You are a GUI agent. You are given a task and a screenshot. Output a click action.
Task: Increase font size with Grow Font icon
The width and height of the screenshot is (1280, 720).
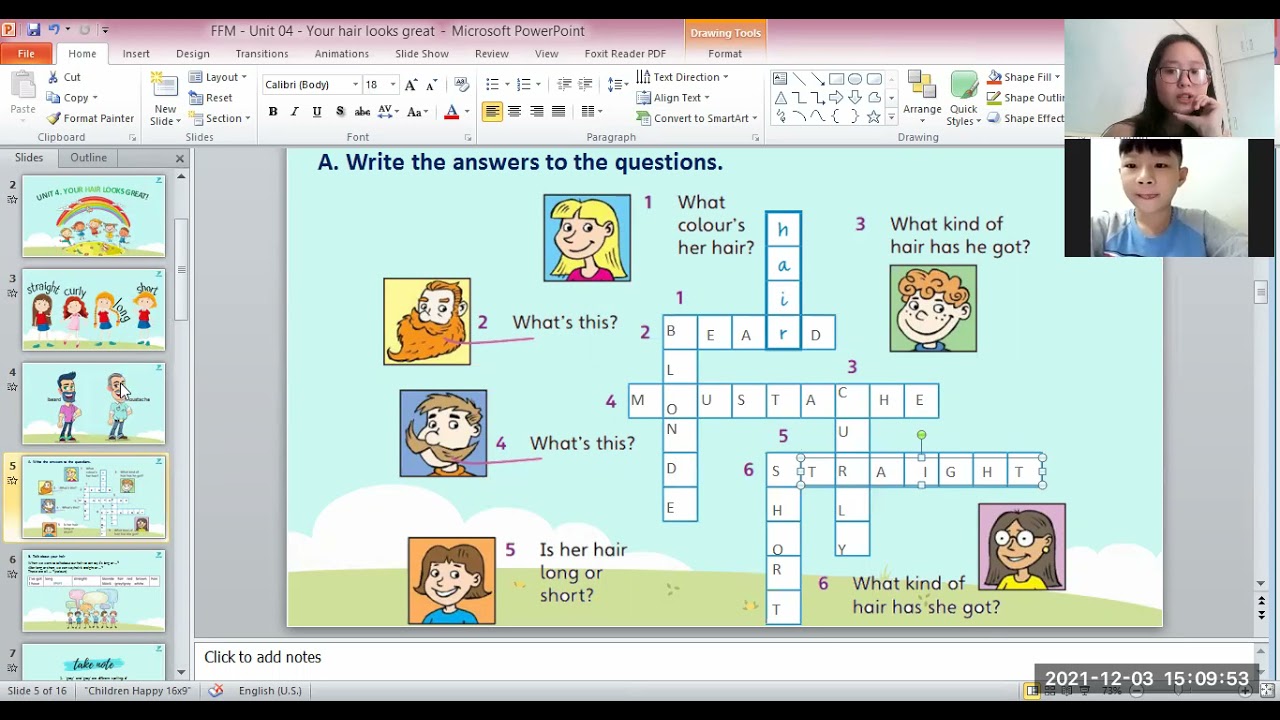click(411, 85)
